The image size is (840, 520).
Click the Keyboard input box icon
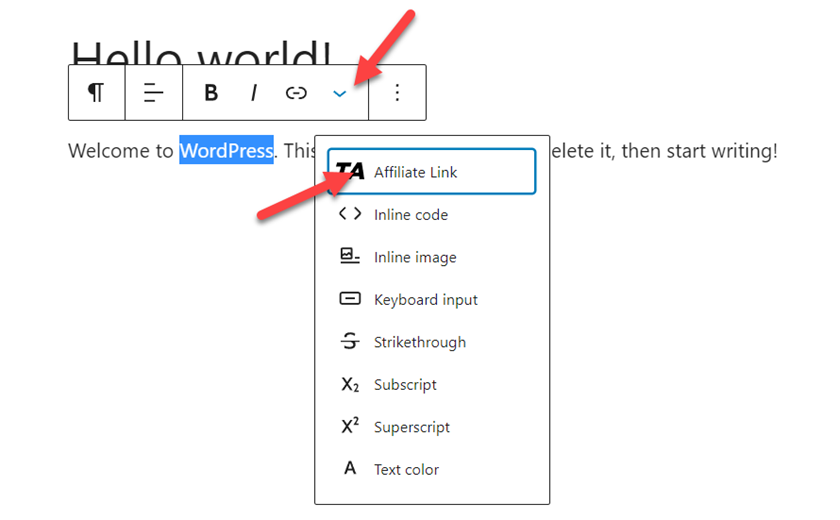pyautogui.click(x=350, y=298)
